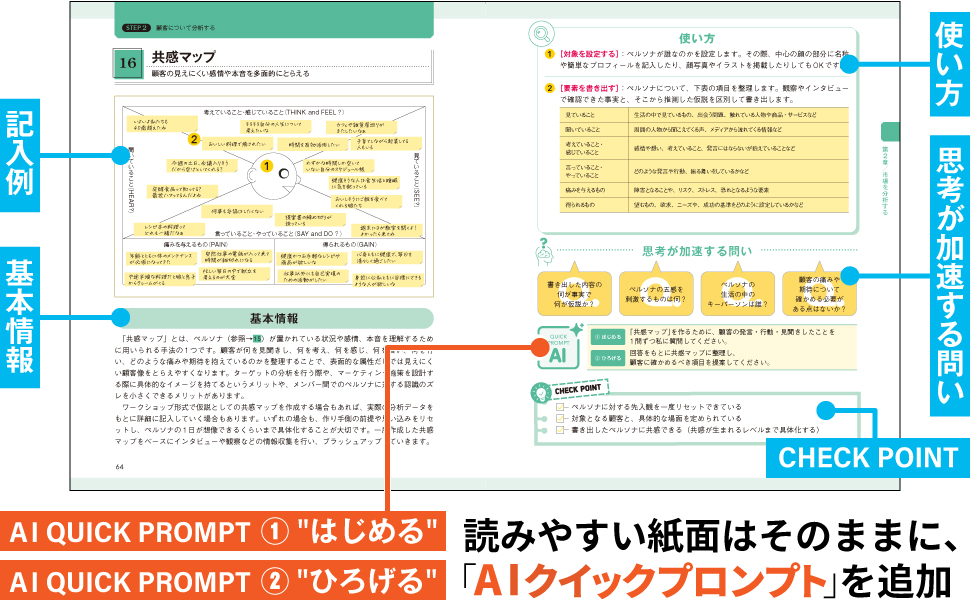Click the green ひろげる prompt badge
This screenshot has height=600, width=970.
[x=607, y=358]
